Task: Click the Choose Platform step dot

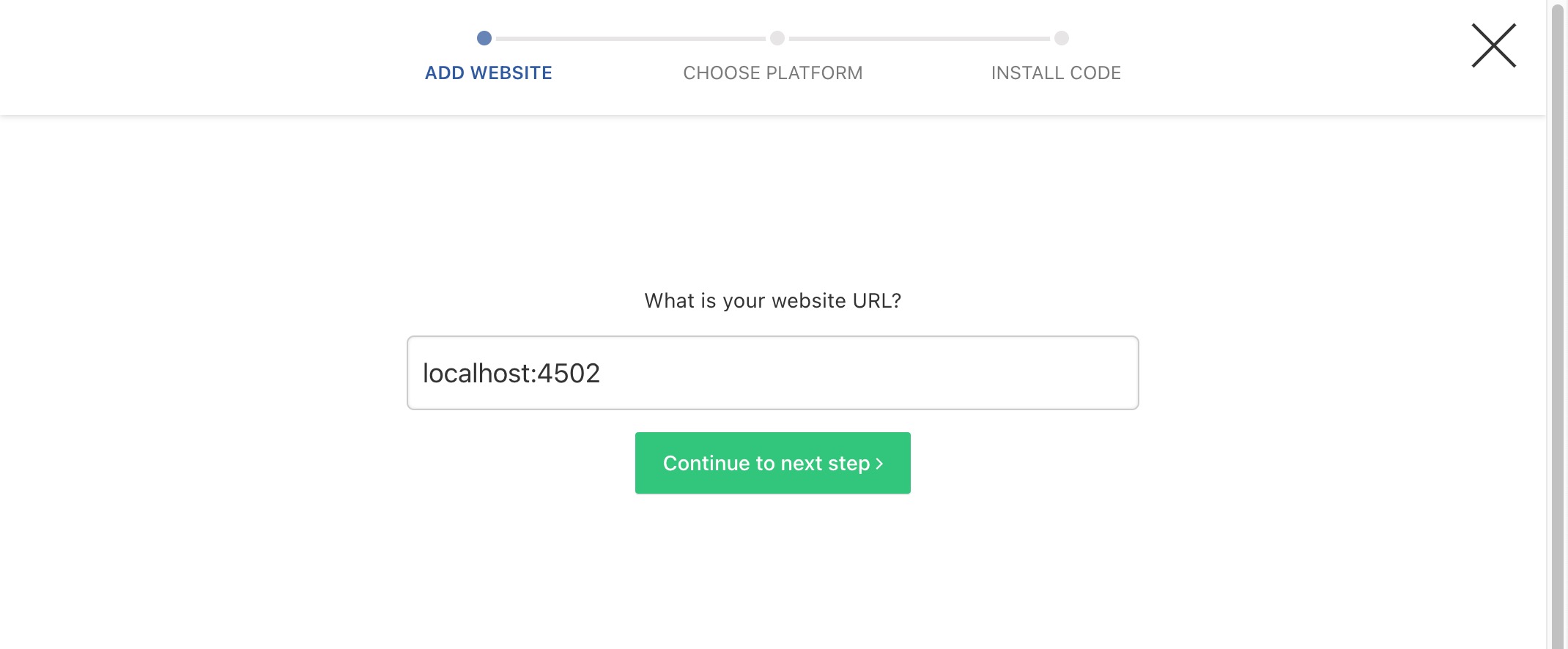Action: pos(777,38)
